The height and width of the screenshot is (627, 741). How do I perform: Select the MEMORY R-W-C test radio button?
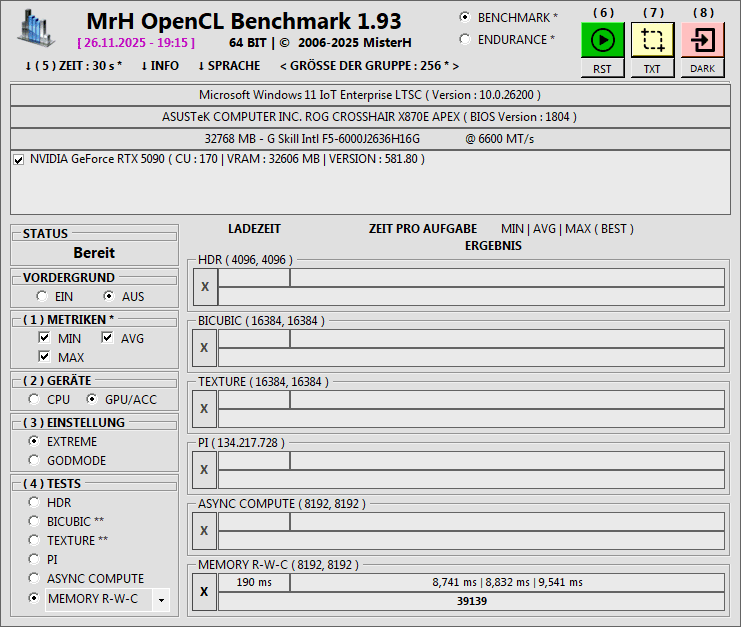(34, 598)
